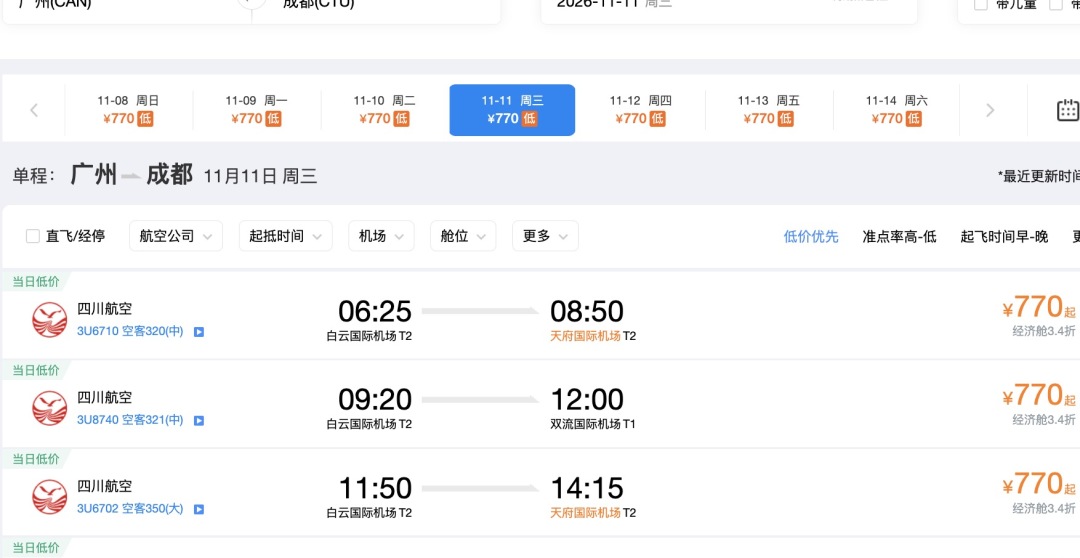
Task: Enable the 直飞/经停 checkbox
Action: pyautogui.click(x=32, y=236)
